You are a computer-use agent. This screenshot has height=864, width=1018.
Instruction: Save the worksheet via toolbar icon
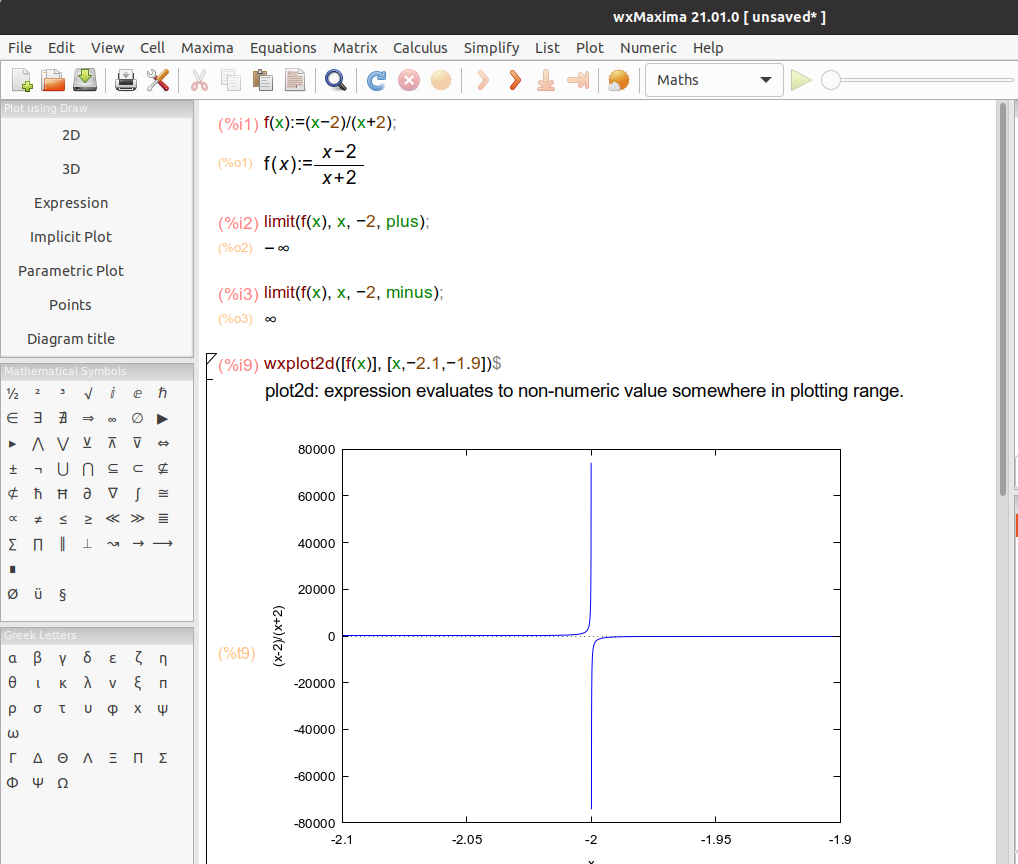coord(84,80)
